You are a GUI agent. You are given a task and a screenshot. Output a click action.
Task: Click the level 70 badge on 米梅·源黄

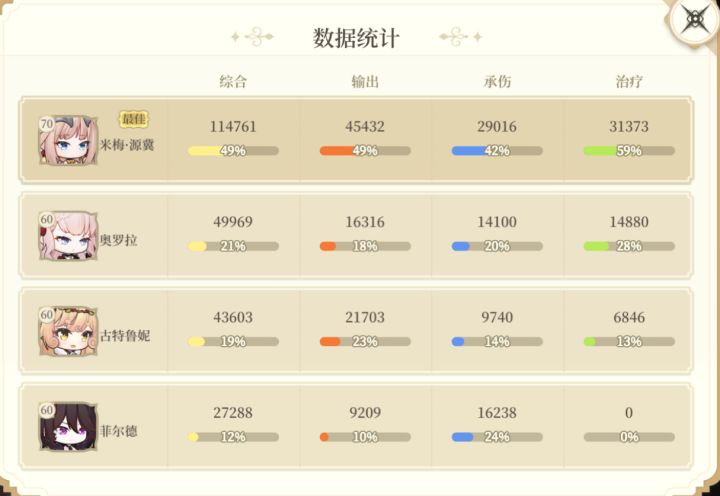click(47, 124)
